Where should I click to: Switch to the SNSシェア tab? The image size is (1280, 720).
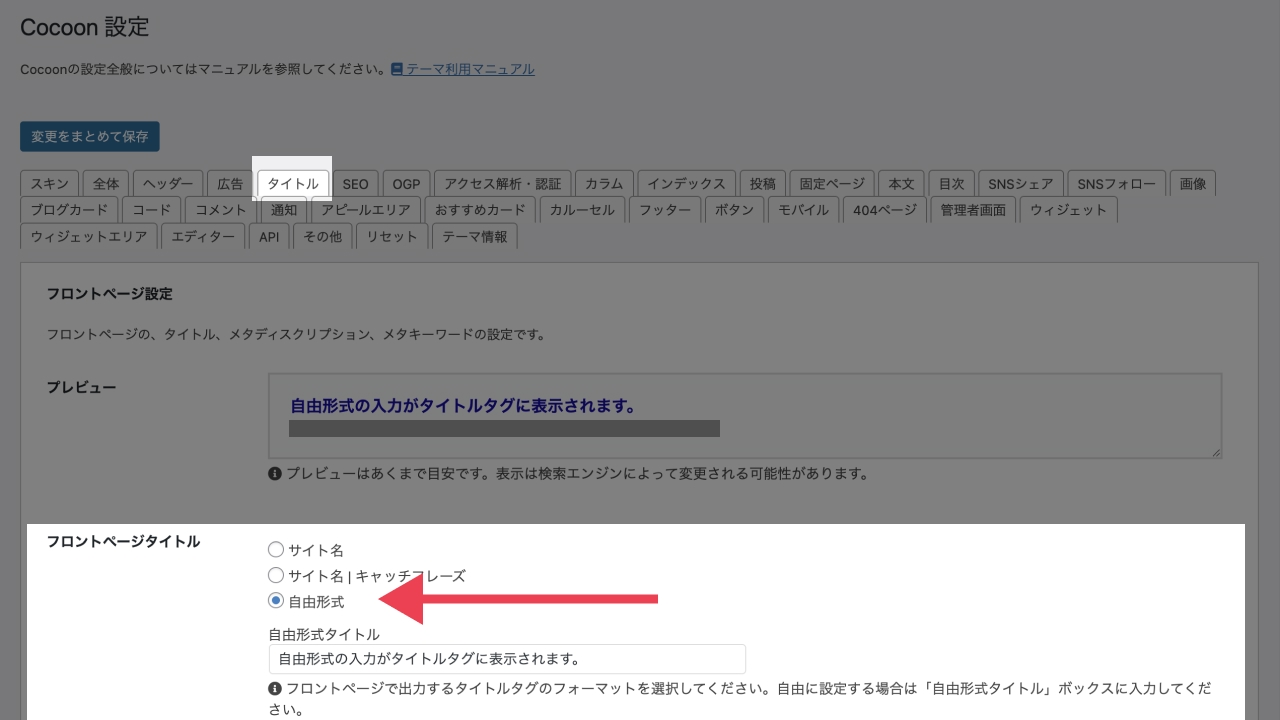click(x=1021, y=184)
